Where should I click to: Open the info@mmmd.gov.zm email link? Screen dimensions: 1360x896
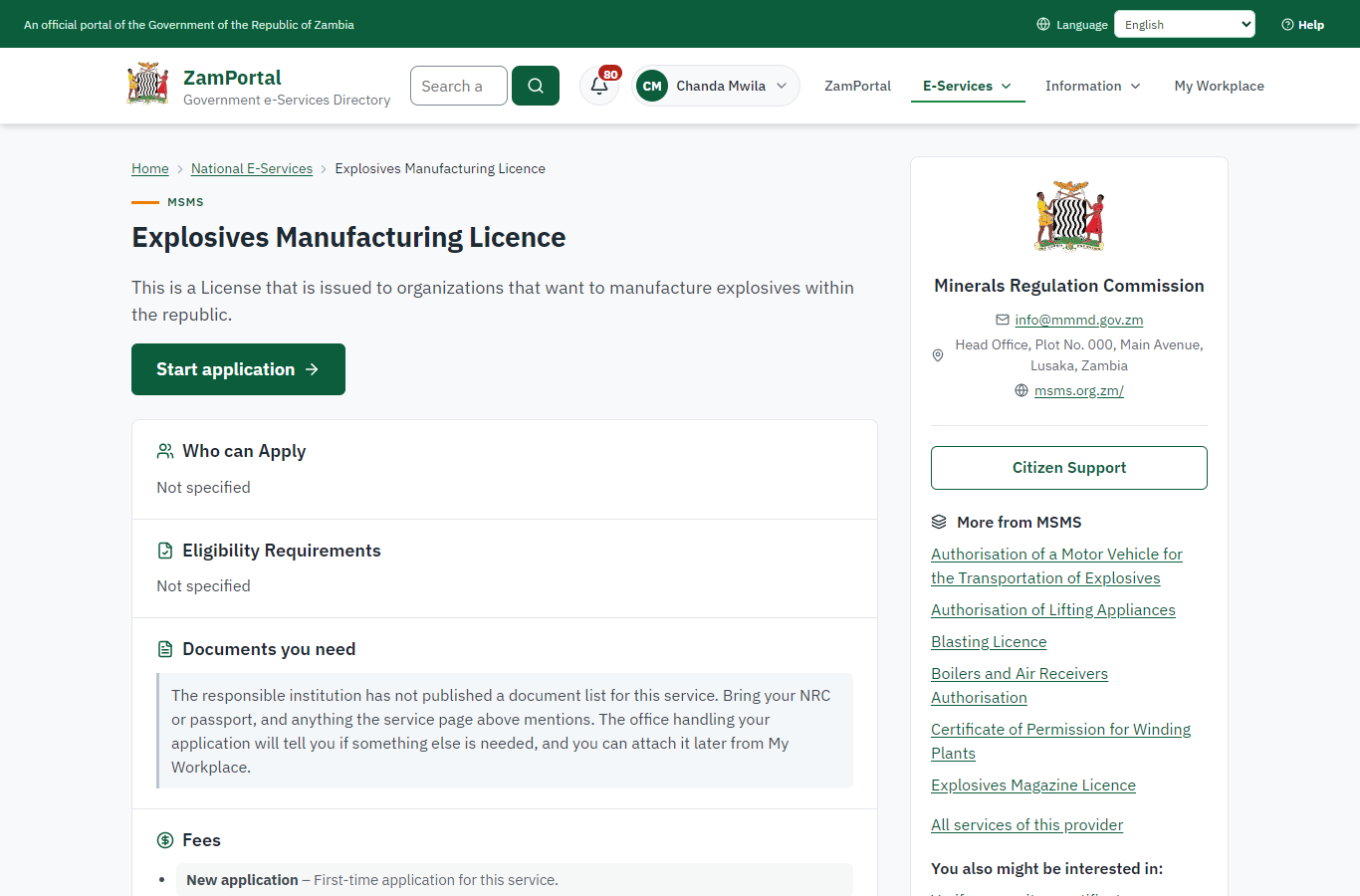(1079, 320)
